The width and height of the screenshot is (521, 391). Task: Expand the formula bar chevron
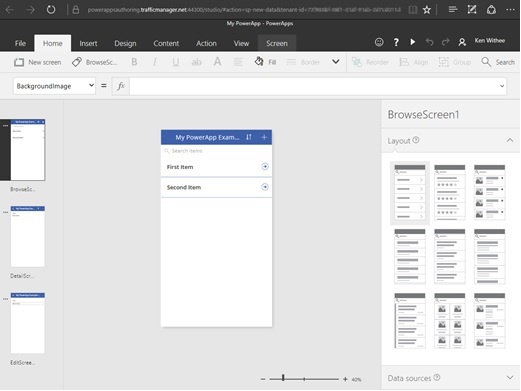point(502,86)
